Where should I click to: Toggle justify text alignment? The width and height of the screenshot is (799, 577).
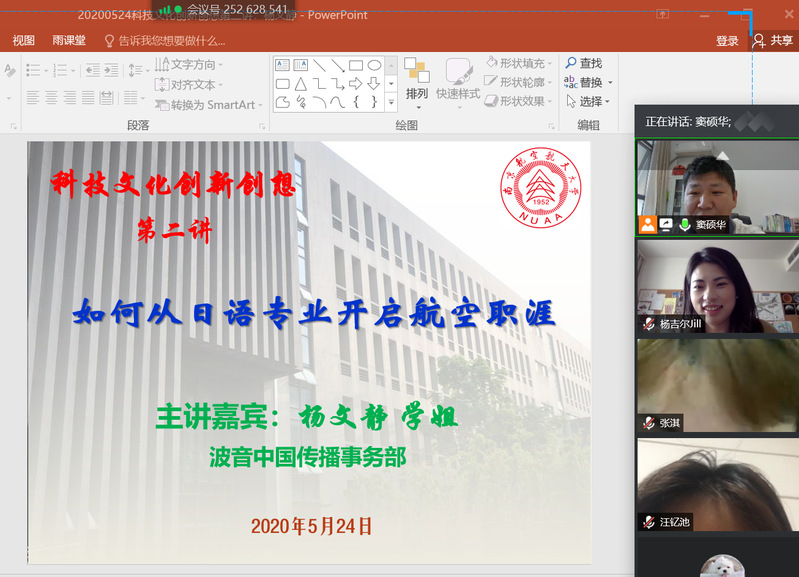[x=90, y=99]
